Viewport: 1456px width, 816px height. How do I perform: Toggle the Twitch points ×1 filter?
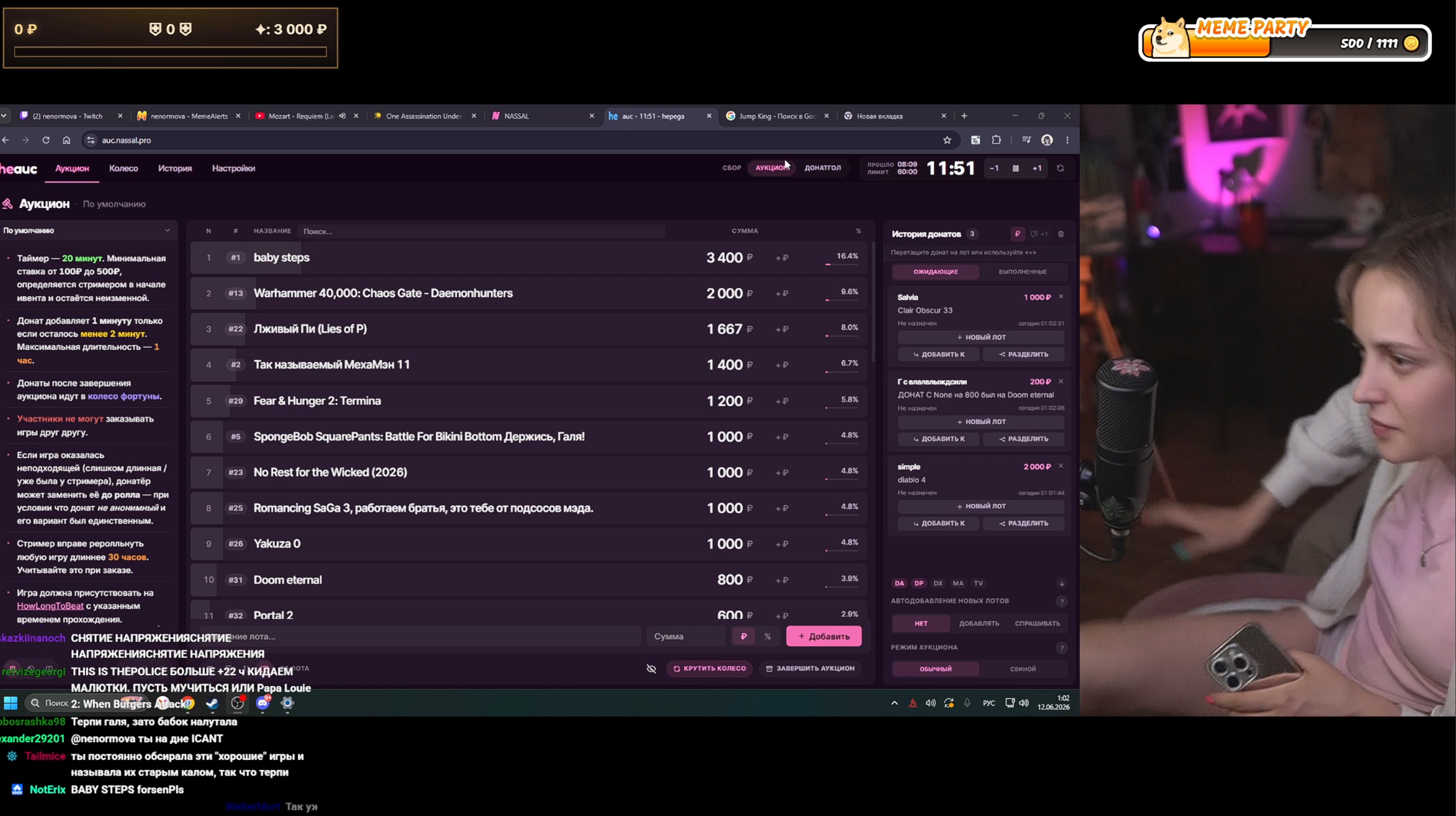1039,234
